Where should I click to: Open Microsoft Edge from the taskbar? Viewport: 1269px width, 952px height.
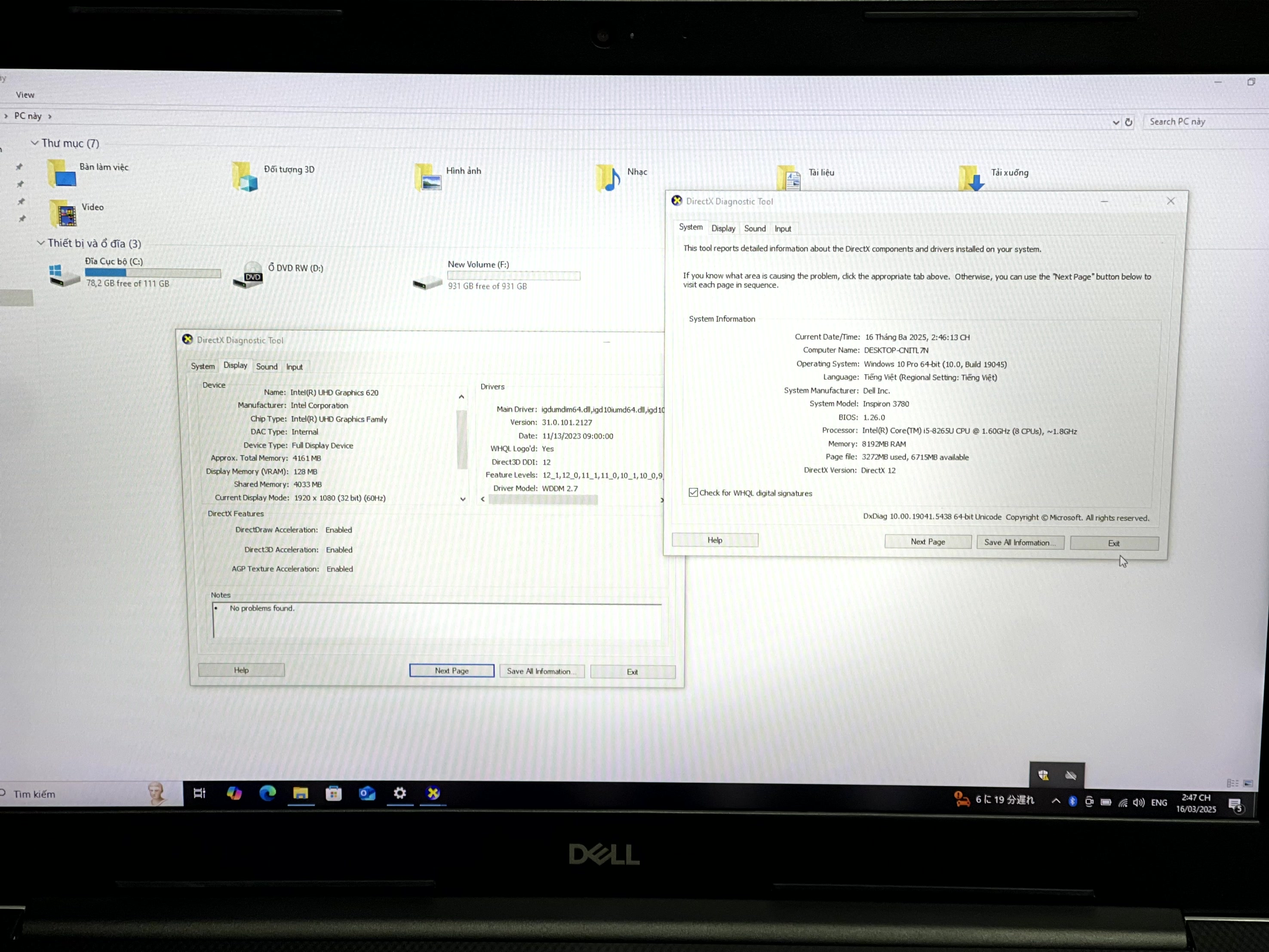point(267,793)
